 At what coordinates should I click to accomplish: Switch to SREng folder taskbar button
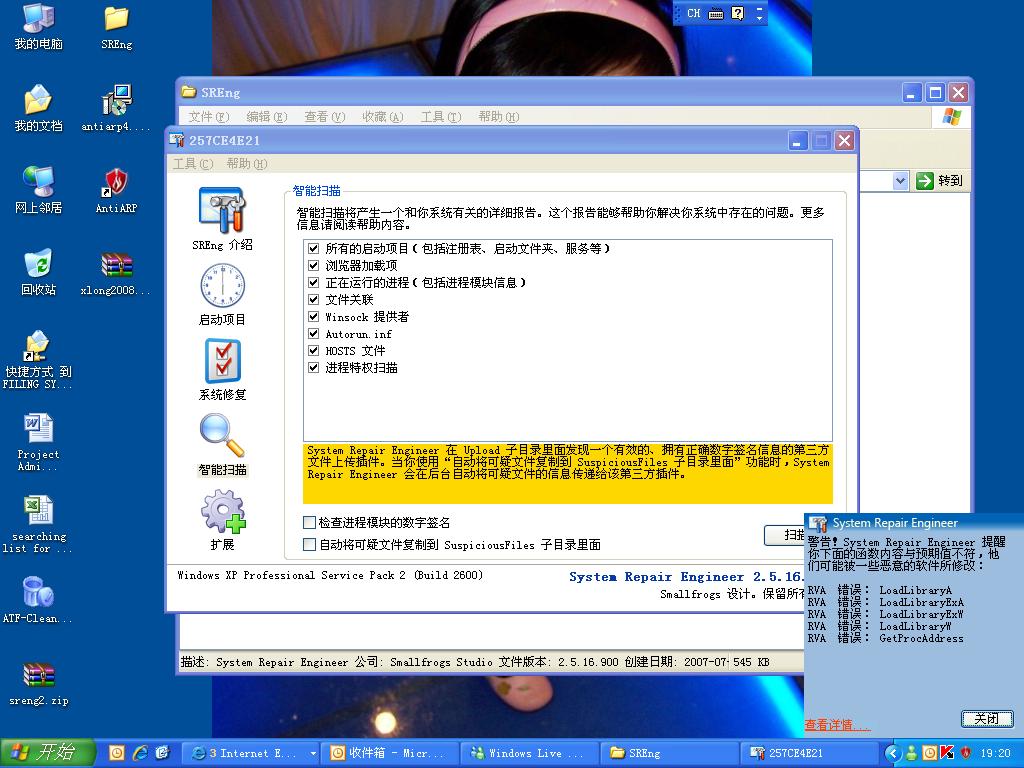point(669,753)
